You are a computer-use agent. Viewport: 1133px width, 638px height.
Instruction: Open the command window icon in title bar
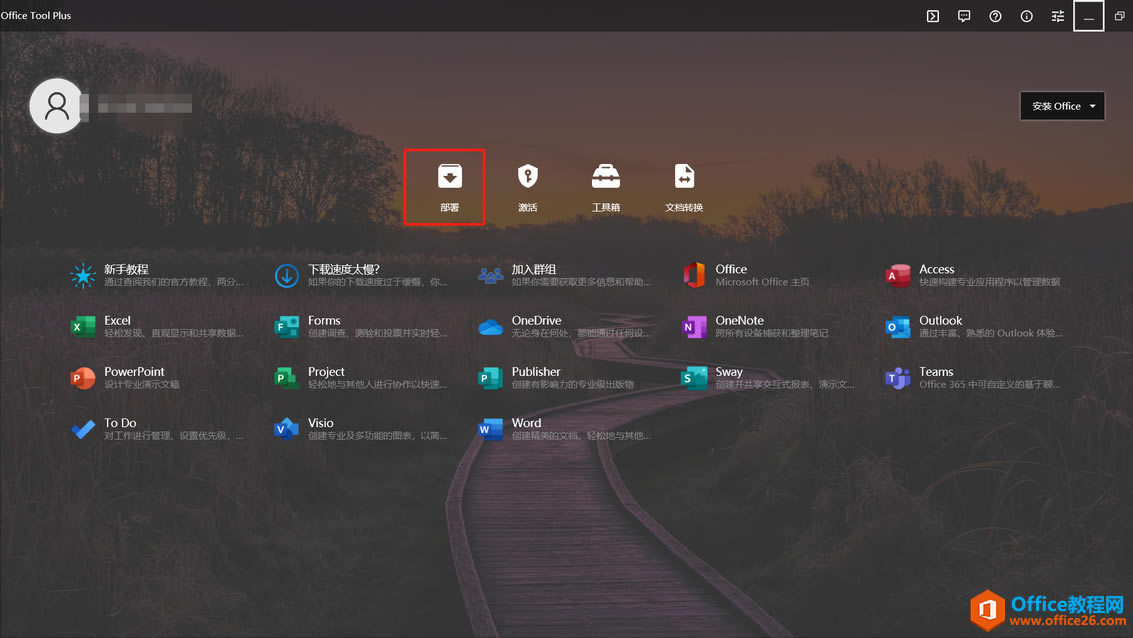click(933, 16)
